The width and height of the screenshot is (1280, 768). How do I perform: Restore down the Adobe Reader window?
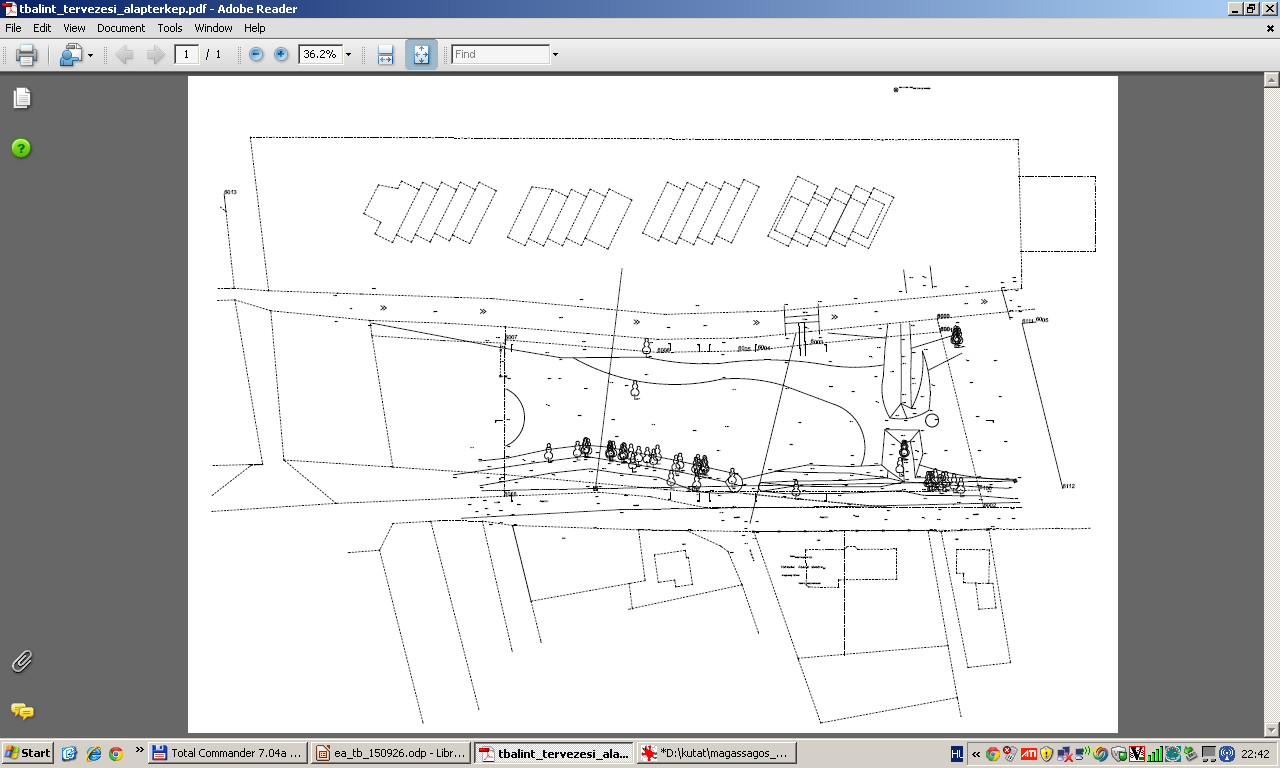1251,9
